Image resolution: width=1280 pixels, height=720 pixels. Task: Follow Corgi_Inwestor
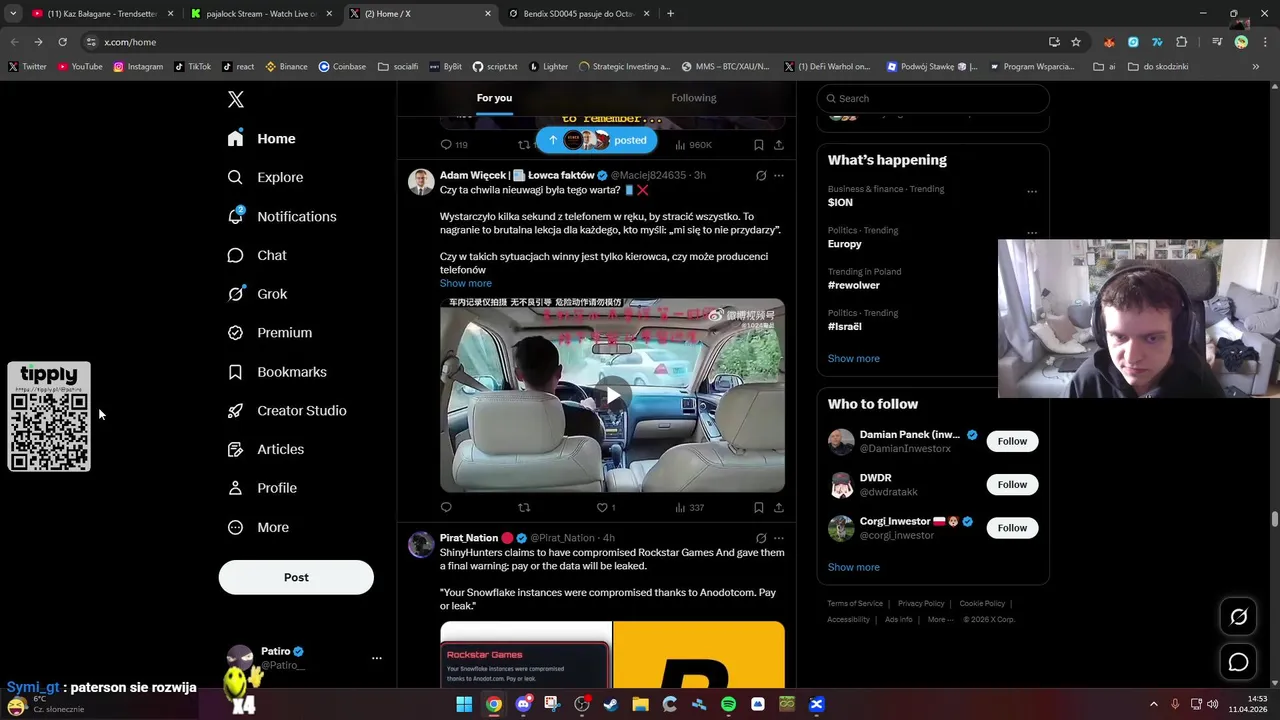(x=1012, y=527)
